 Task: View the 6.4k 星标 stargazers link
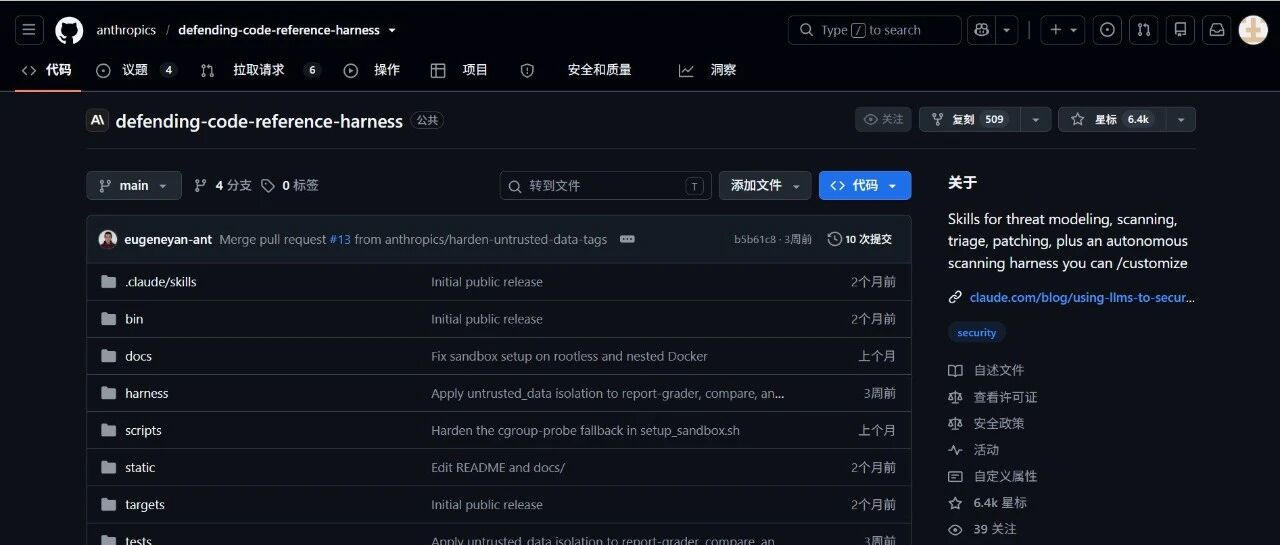click(987, 503)
